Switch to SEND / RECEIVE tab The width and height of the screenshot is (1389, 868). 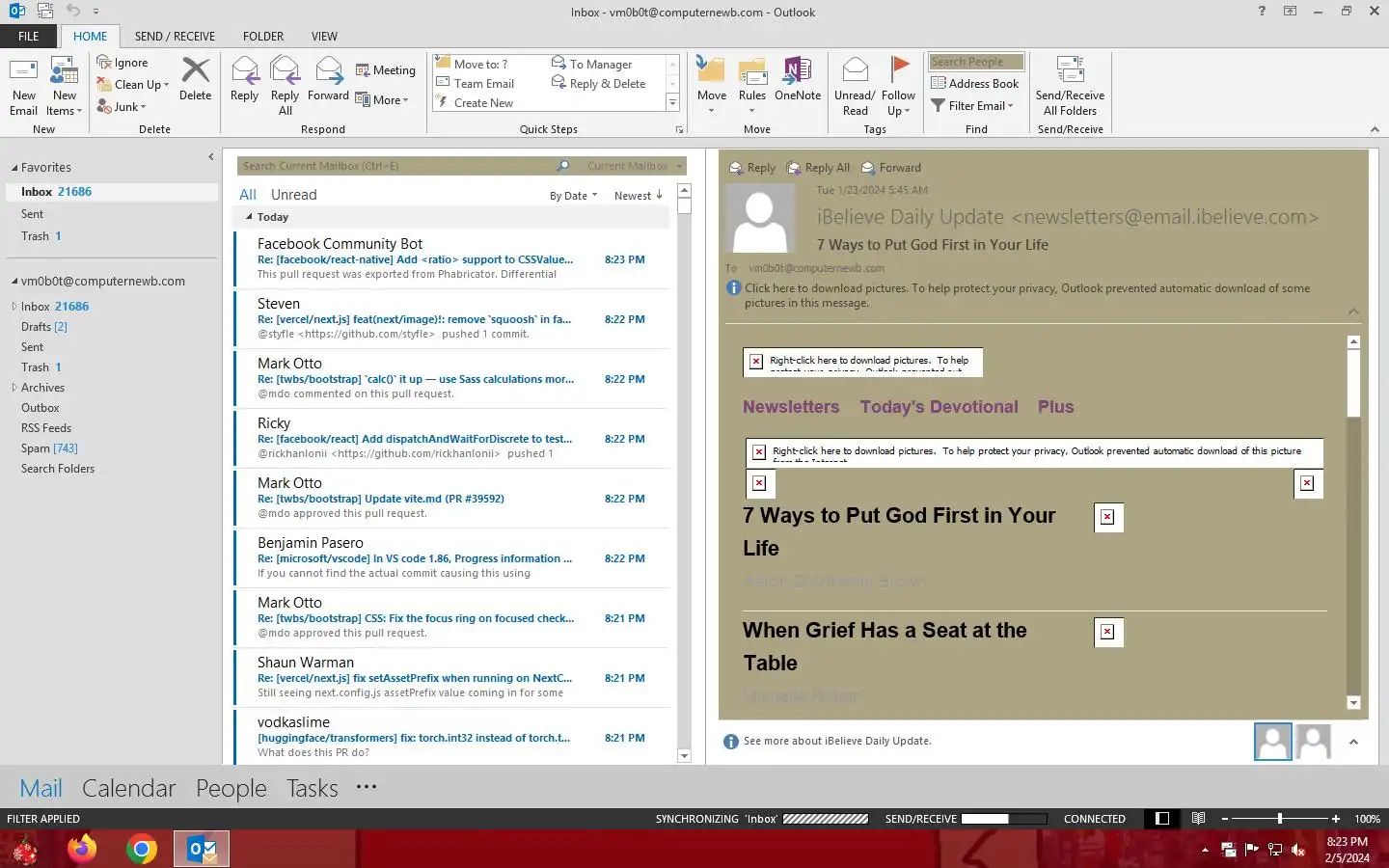175,37
